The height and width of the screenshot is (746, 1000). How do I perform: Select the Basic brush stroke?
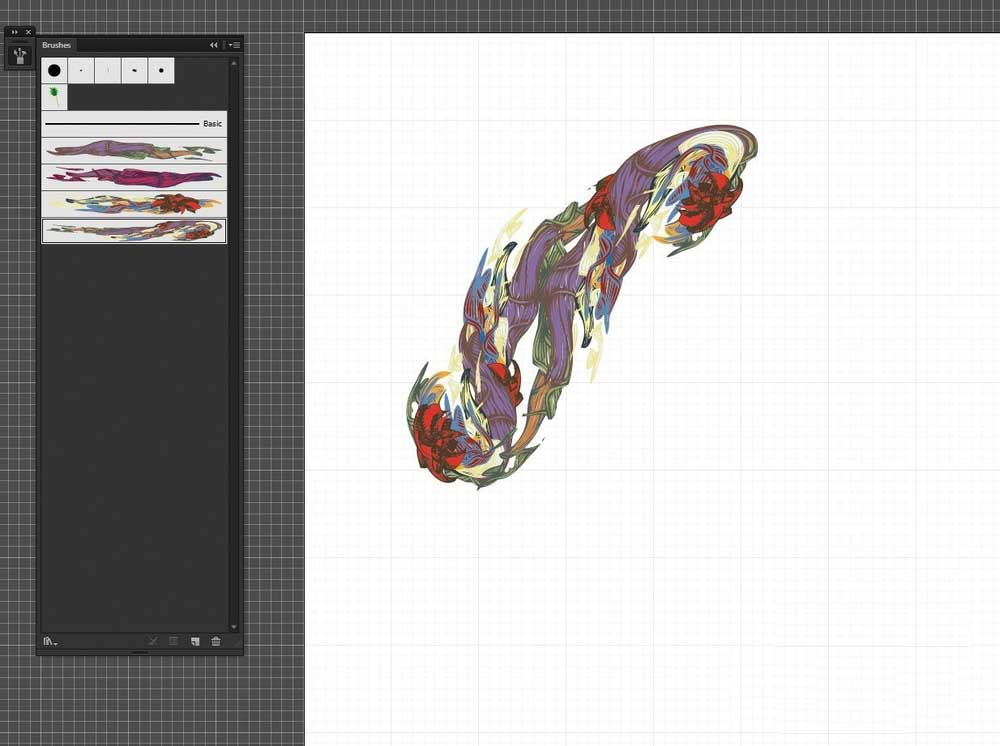pyautogui.click(x=134, y=124)
